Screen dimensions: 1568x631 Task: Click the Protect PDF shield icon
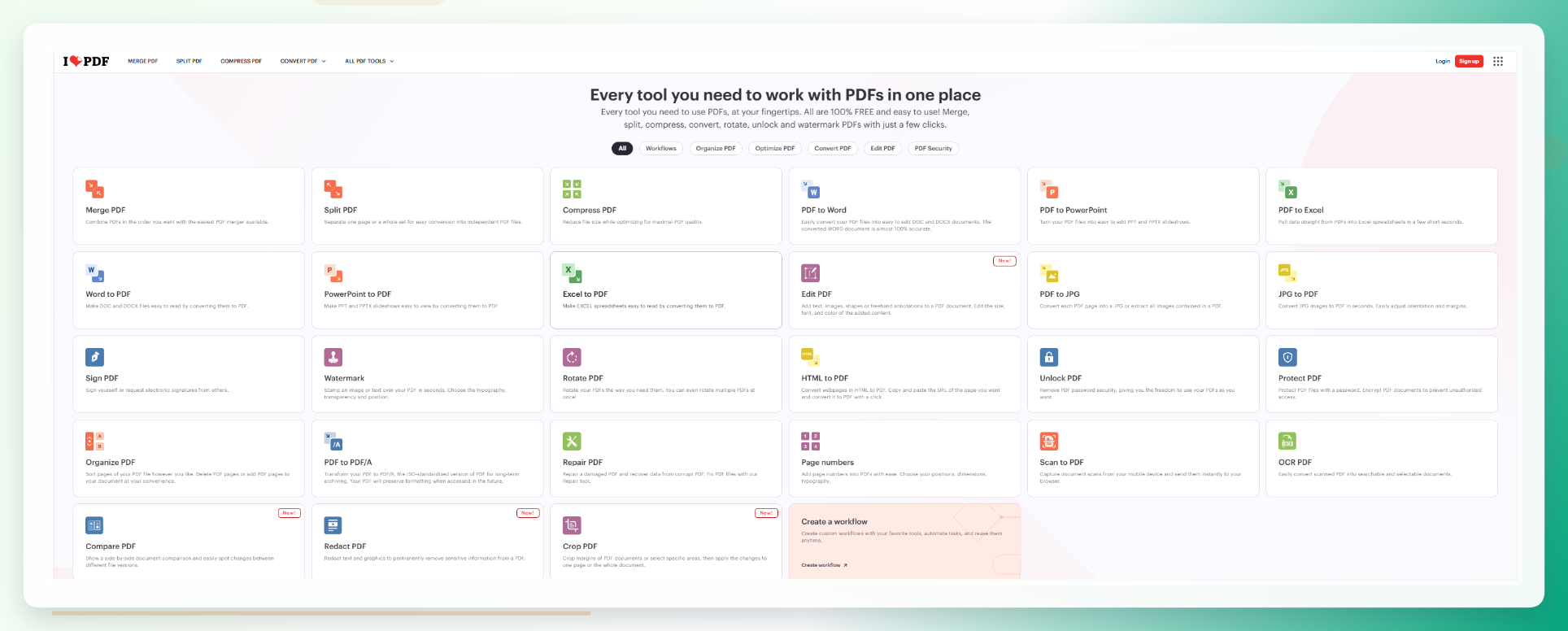pos(1287,357)
